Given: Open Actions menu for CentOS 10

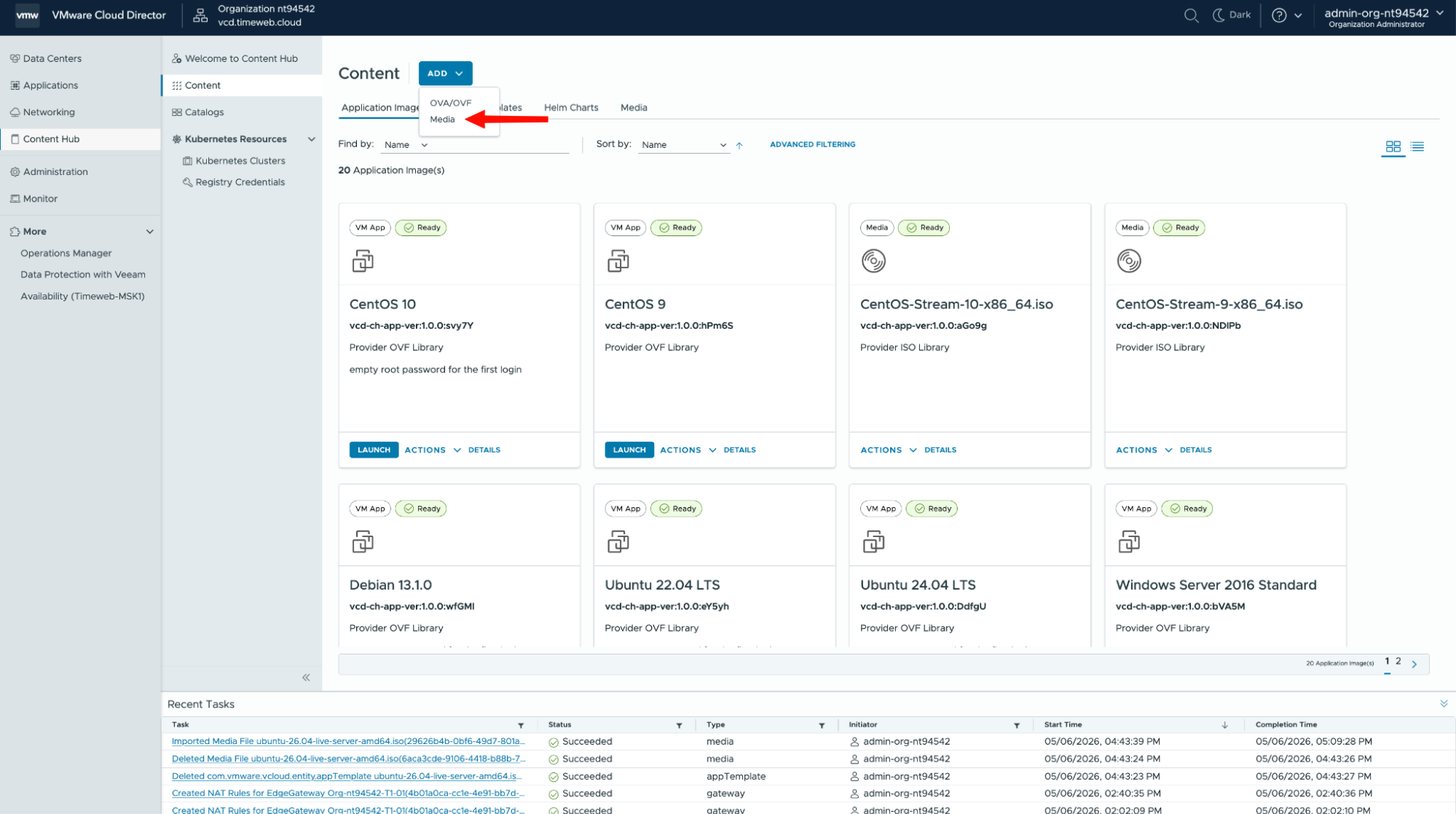Looking at the screenshot, I should click(x=433, y=450).
